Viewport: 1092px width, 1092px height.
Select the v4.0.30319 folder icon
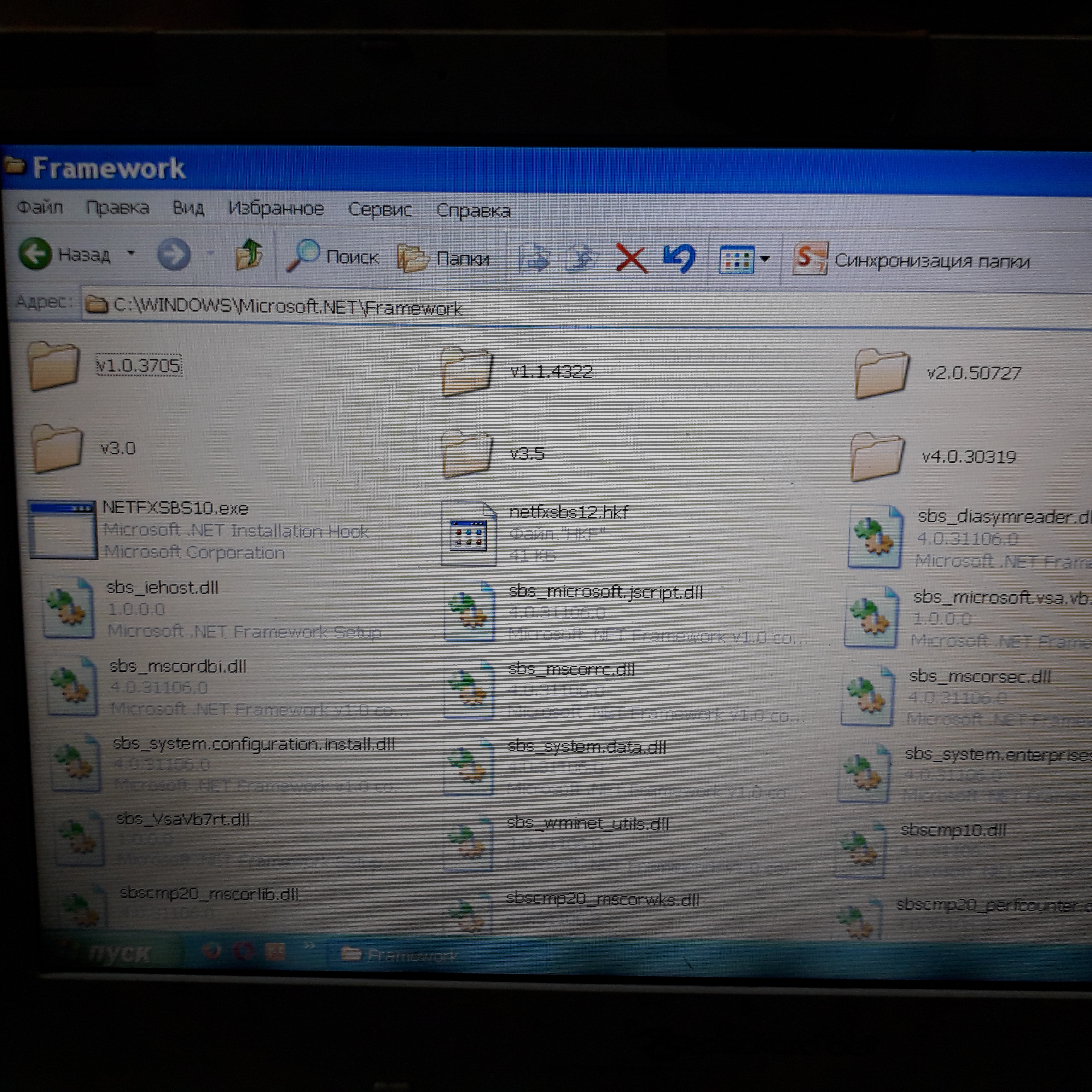click(877, 457)
